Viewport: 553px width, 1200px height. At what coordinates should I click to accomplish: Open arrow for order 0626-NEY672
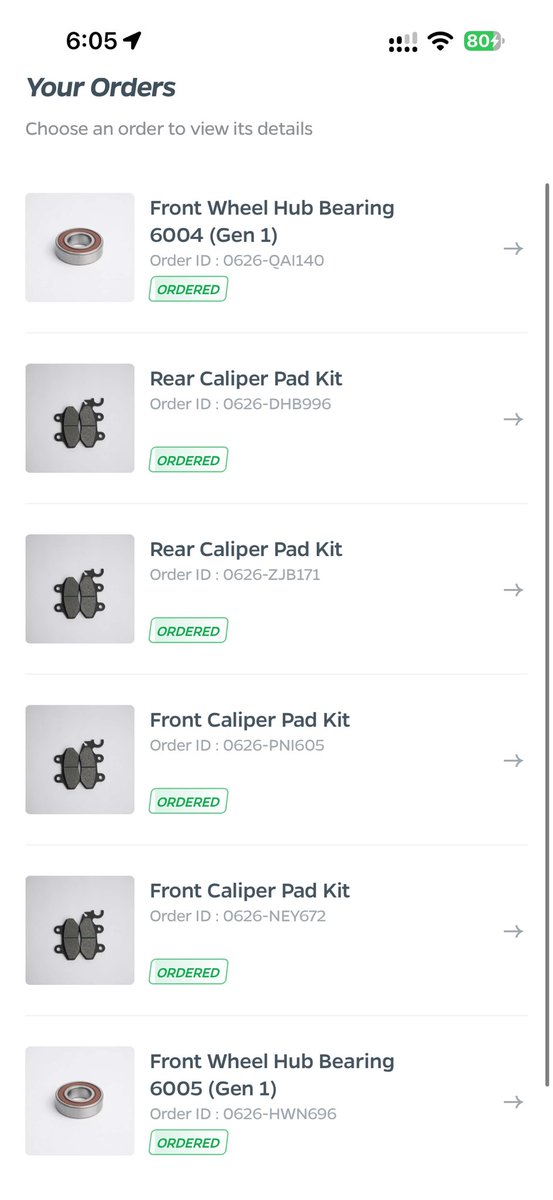point(513,931)
